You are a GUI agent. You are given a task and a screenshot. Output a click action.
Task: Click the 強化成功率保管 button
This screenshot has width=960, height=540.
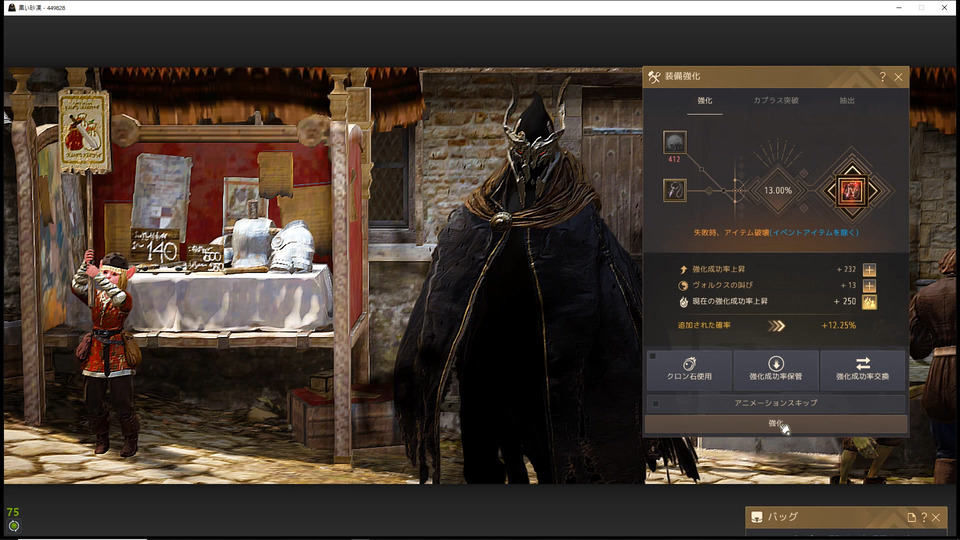tap(776, 370)
